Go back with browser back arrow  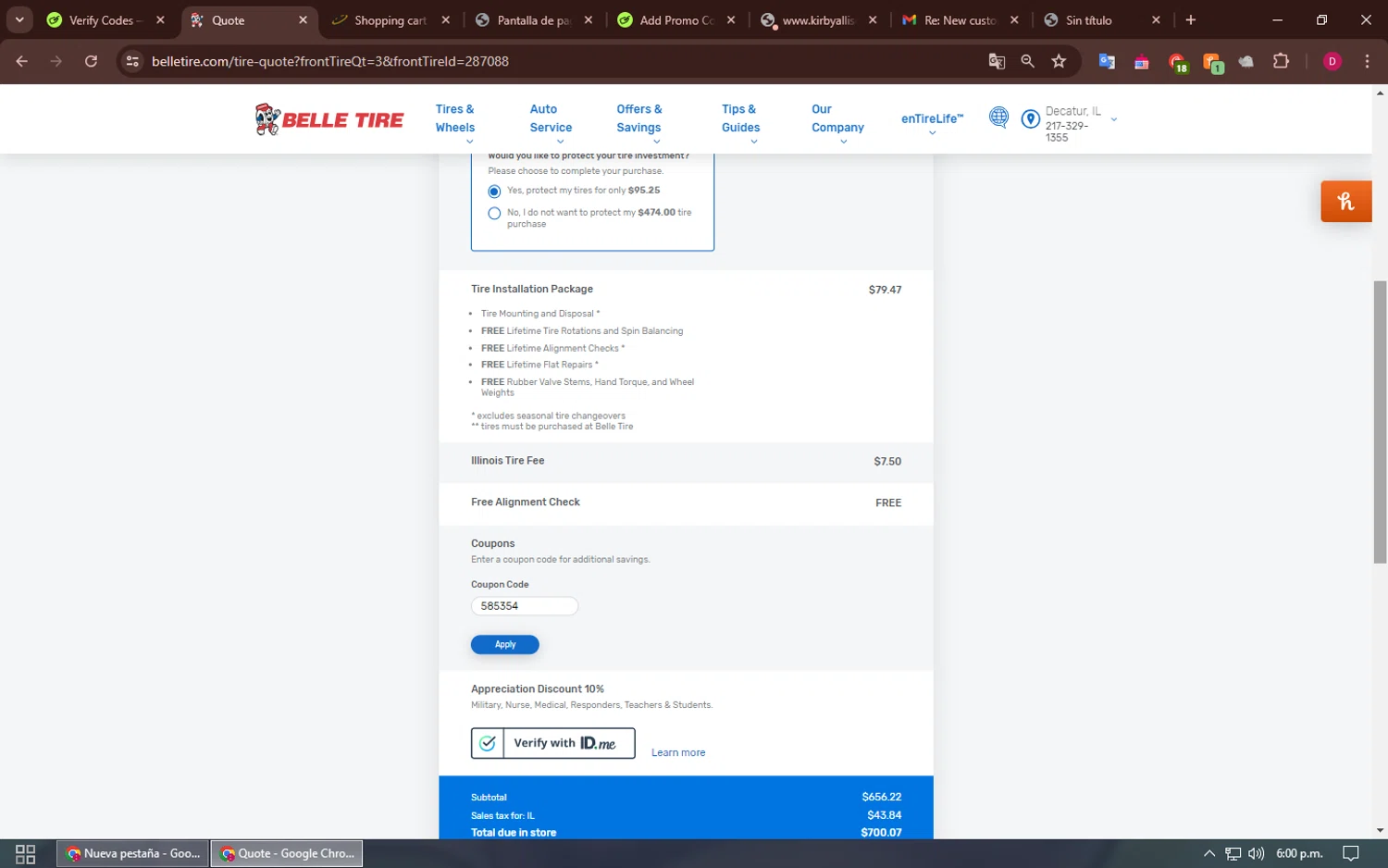pyautogui.click(x=22, y=61)
